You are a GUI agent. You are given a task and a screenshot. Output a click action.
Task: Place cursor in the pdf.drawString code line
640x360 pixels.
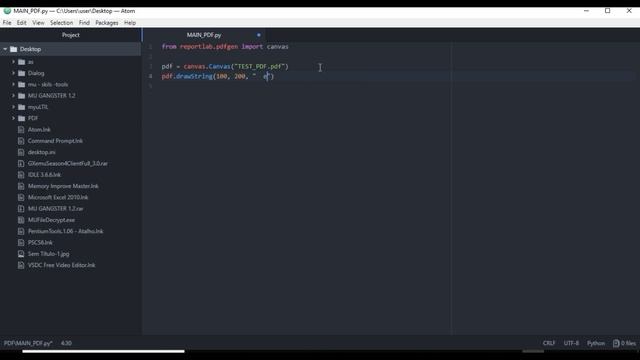point(218,76)
